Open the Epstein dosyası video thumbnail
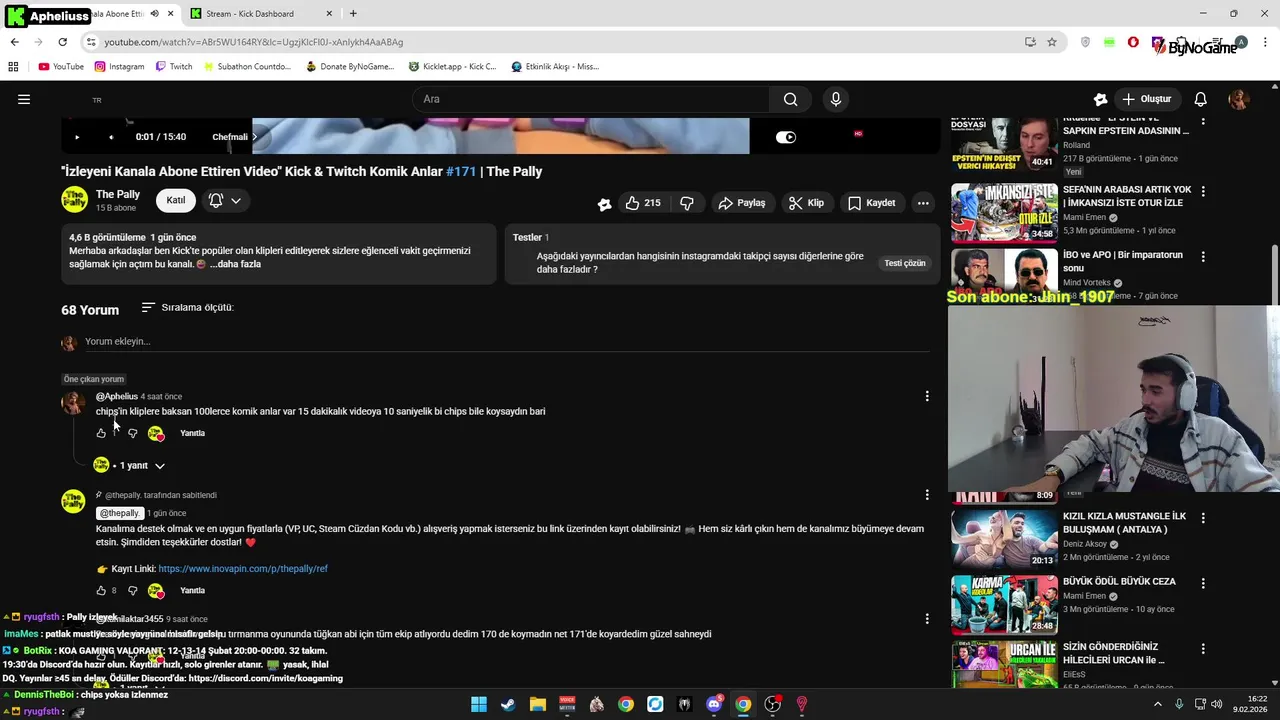 [x=1003, y=143]
